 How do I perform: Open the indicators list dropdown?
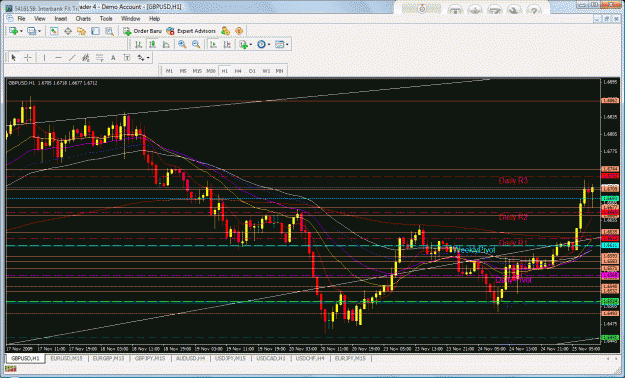(251, 45)
